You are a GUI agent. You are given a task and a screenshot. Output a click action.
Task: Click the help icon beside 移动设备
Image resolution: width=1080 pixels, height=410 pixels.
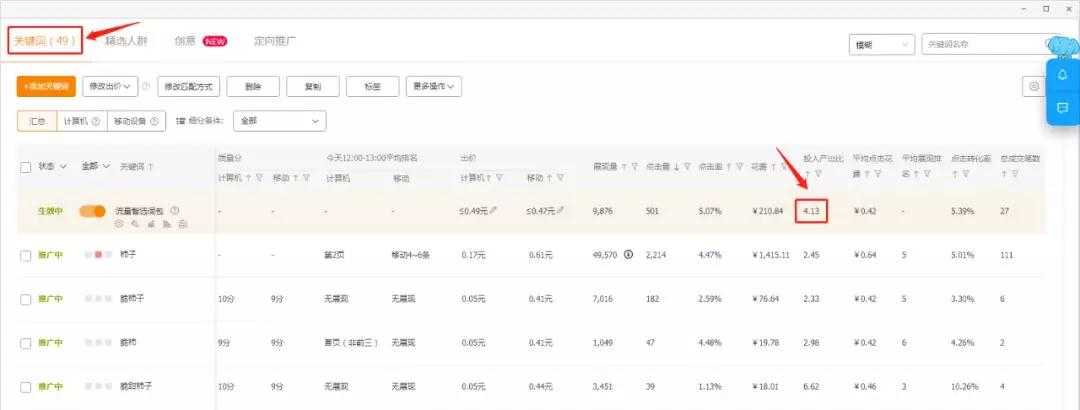pyautogui.click(x=155, y=121)
